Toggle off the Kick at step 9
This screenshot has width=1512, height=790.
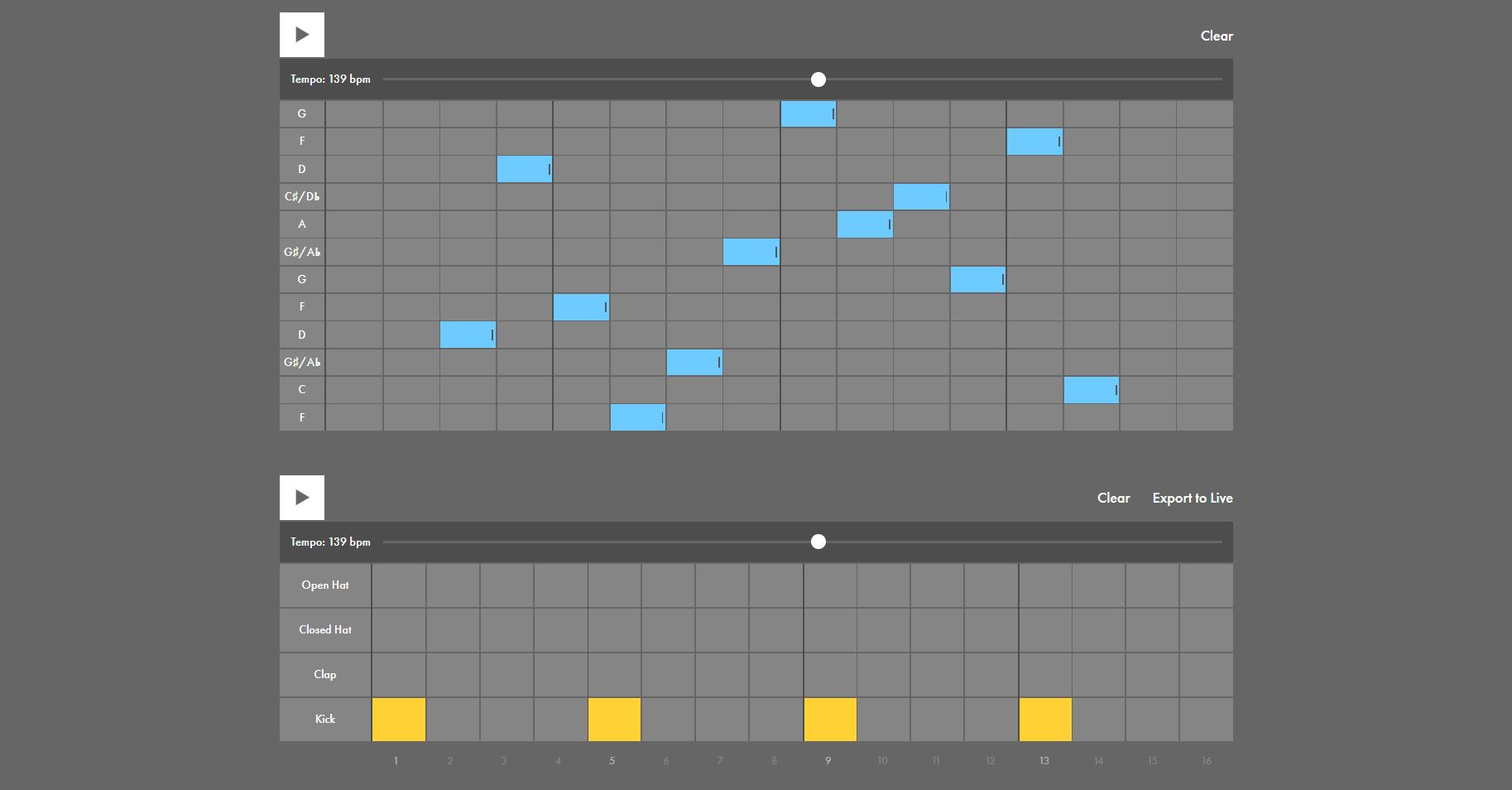(830, 719)
